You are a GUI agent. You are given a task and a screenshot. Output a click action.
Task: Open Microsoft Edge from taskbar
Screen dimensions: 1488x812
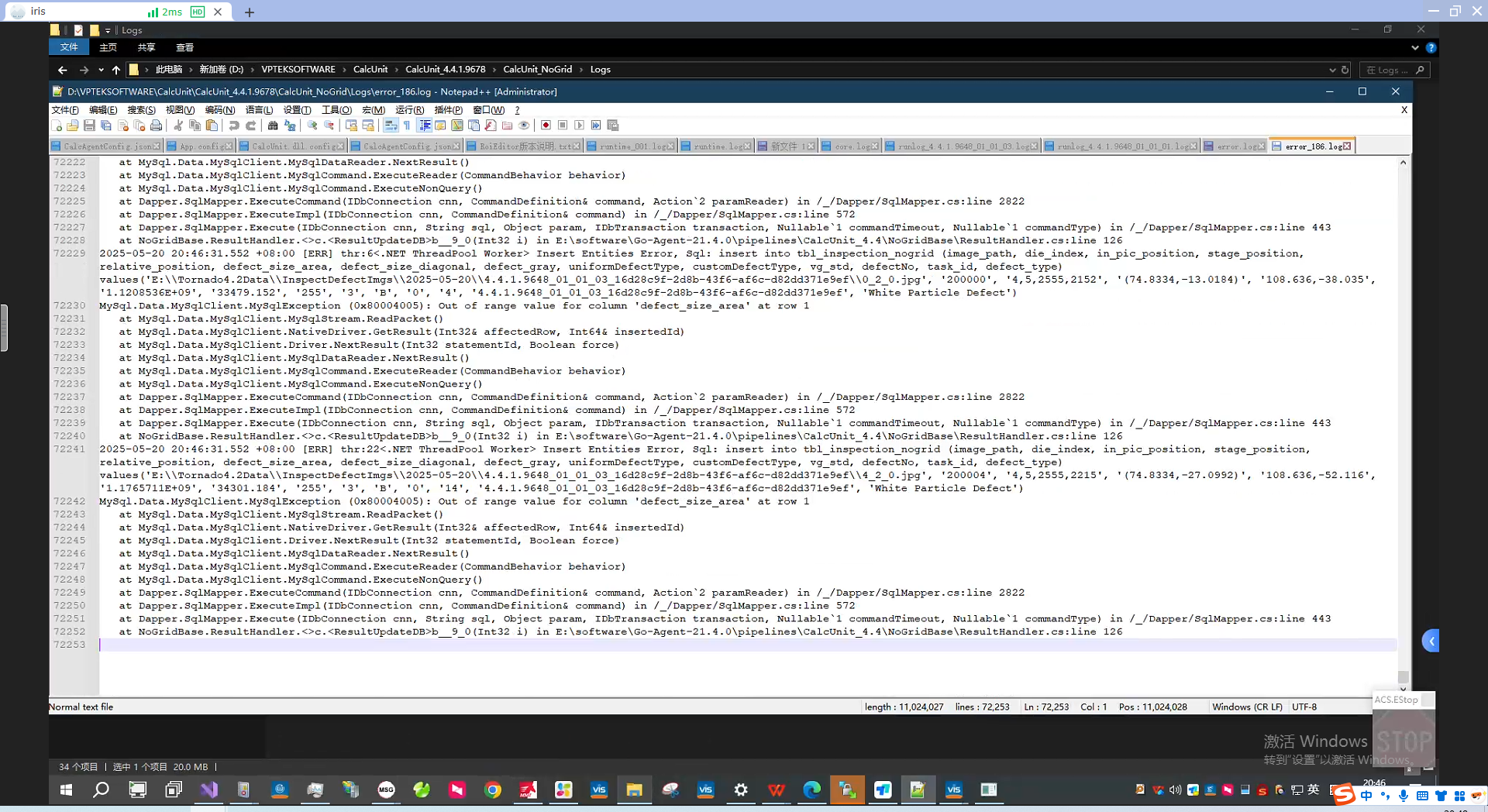pos(811,790)
